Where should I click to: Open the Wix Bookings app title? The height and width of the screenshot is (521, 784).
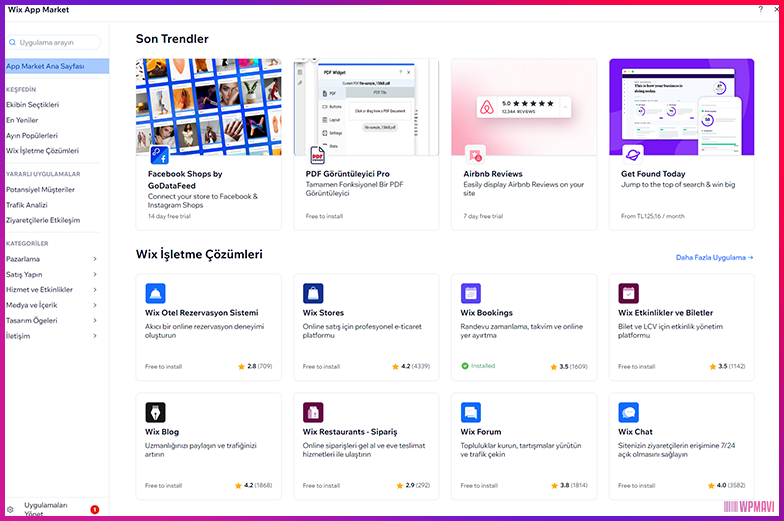click(x=486, y=312)
